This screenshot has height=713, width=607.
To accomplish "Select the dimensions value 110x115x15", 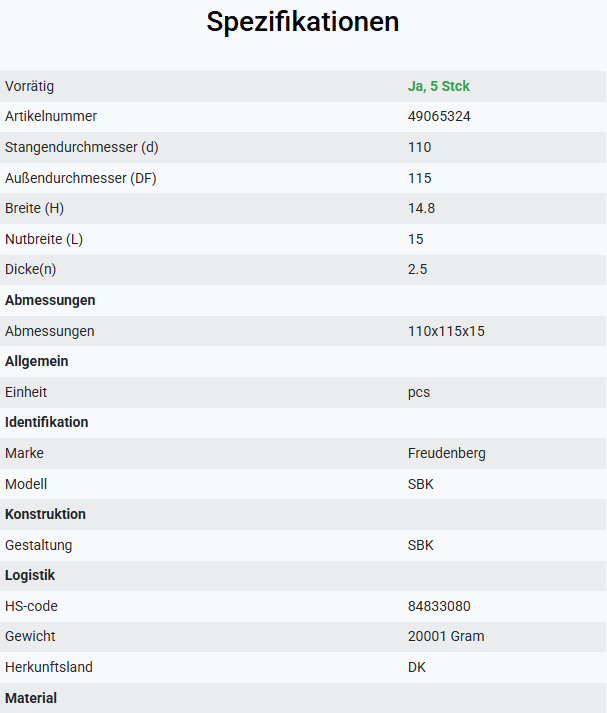I will click(446, 331).
